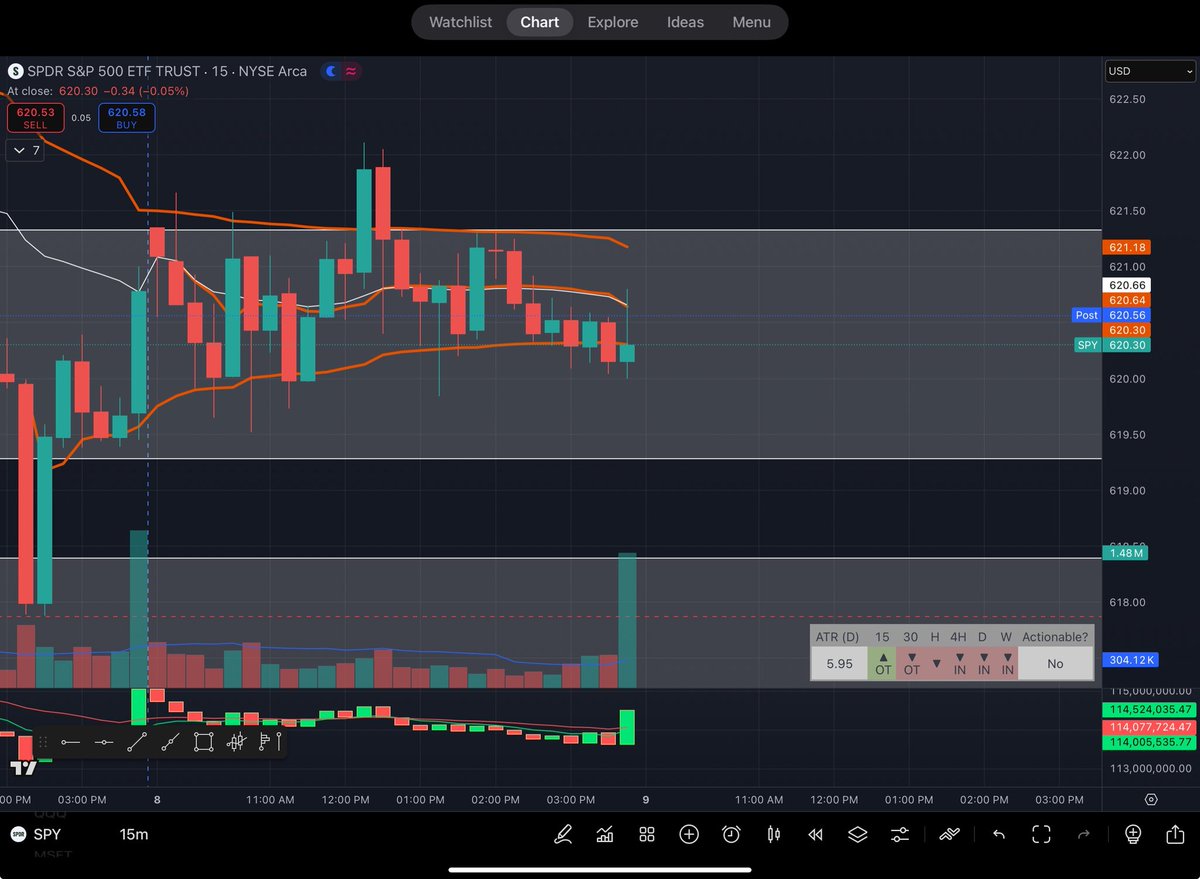The image size is (1200, 879).
Task: Enter fullscreen mode with brackets icon
Action: [1041, 834]
